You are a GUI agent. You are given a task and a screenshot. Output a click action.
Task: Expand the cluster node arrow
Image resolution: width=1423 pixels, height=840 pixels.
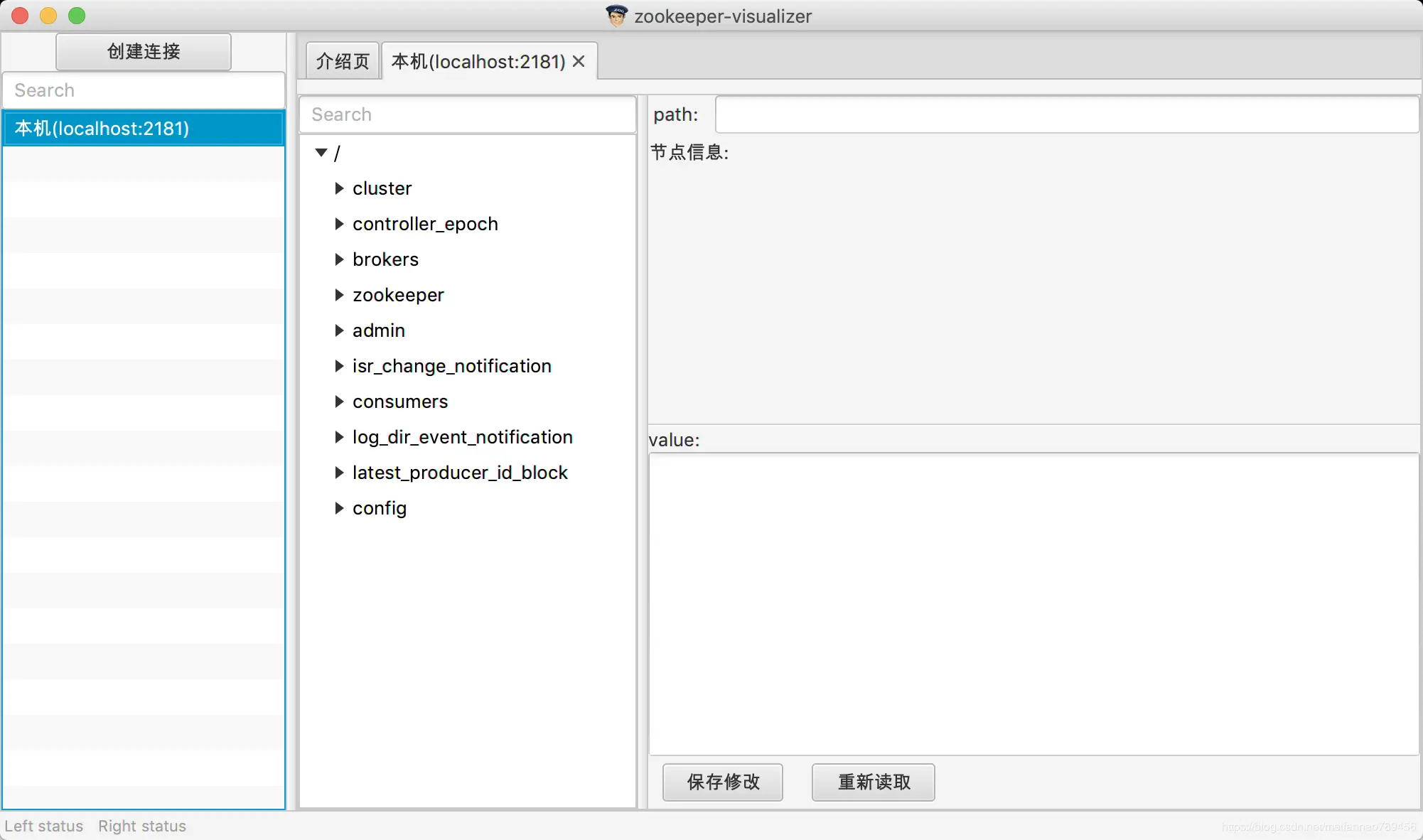(339, 188)
